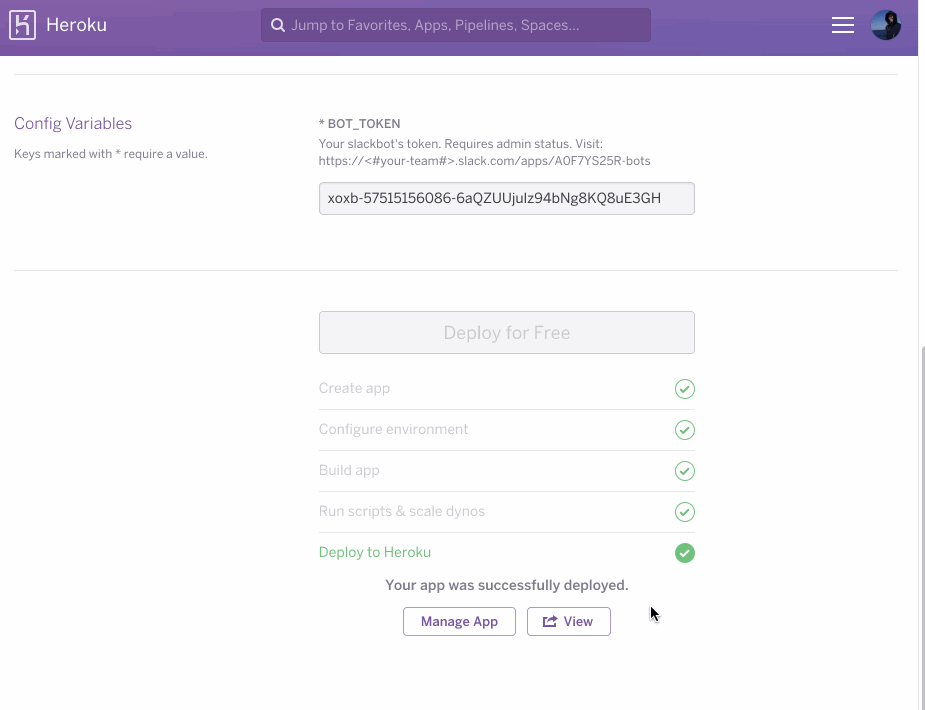Click the BOT_TOKEN input field
The height and width of the screenshot is (710, 925).
[507, 198]
